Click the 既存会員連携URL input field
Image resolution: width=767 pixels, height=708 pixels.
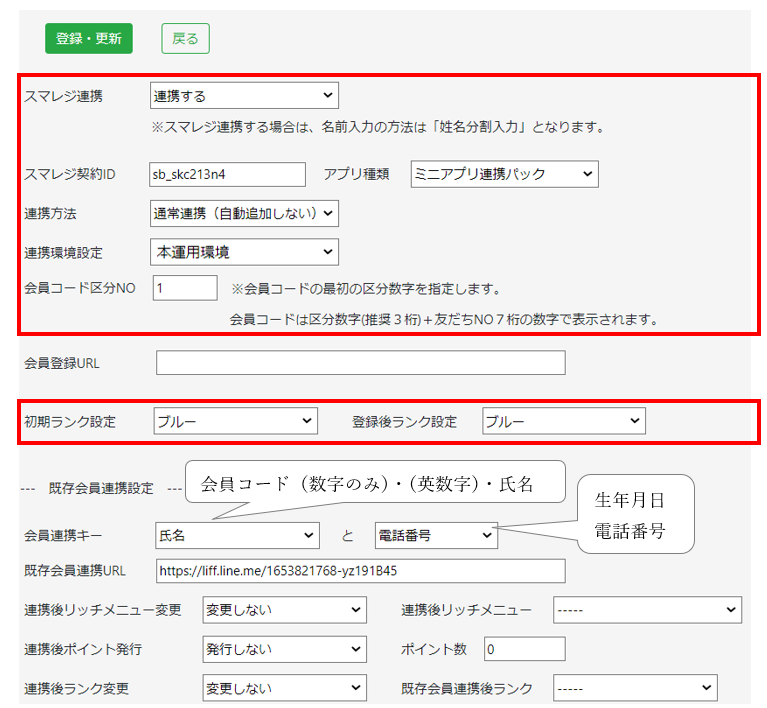pyautogui.click(x=361, y=571)
